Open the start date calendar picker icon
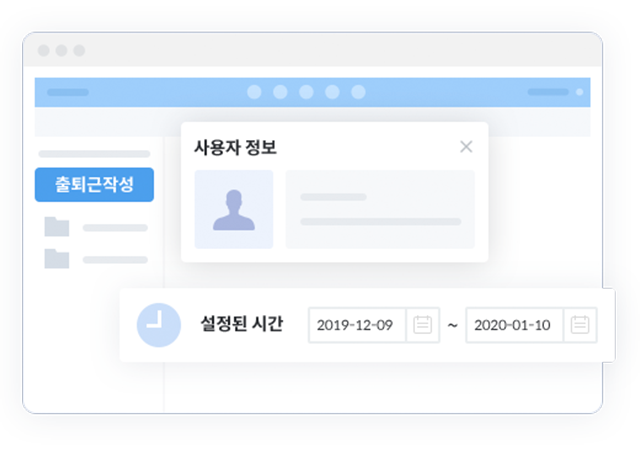This screenshot has height=450, width=640. pyautogui.click(x=422, y=325)
